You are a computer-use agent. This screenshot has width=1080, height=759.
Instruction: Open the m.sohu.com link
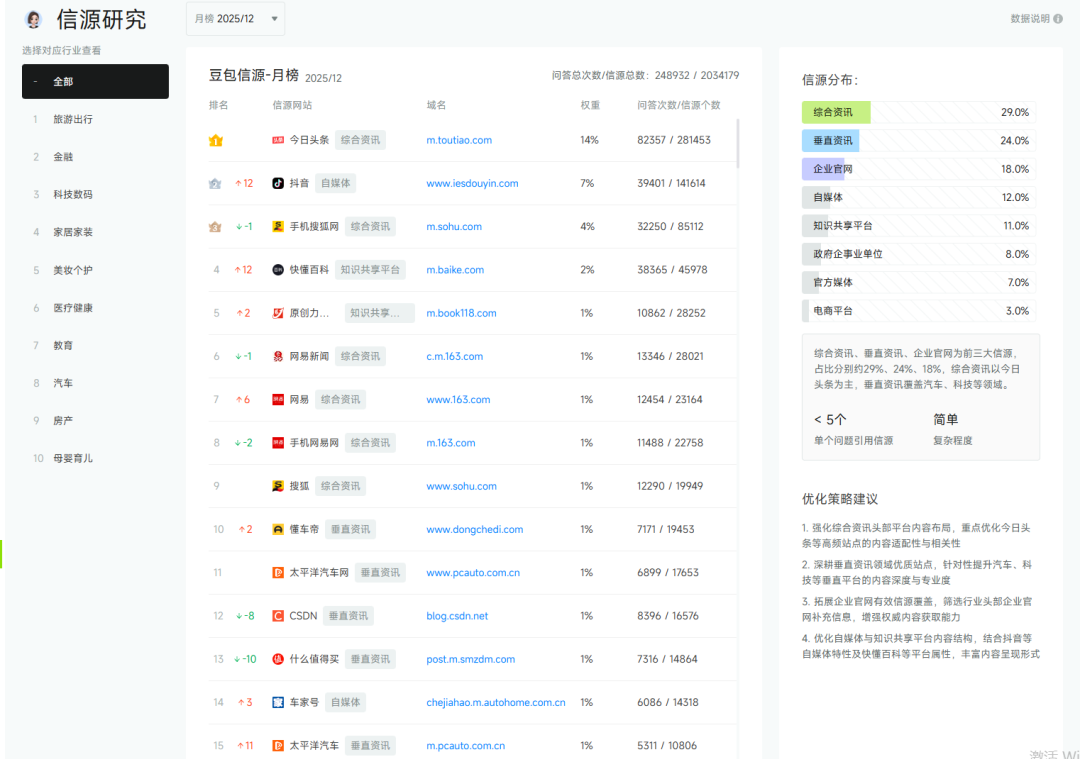tap(454, 227)
